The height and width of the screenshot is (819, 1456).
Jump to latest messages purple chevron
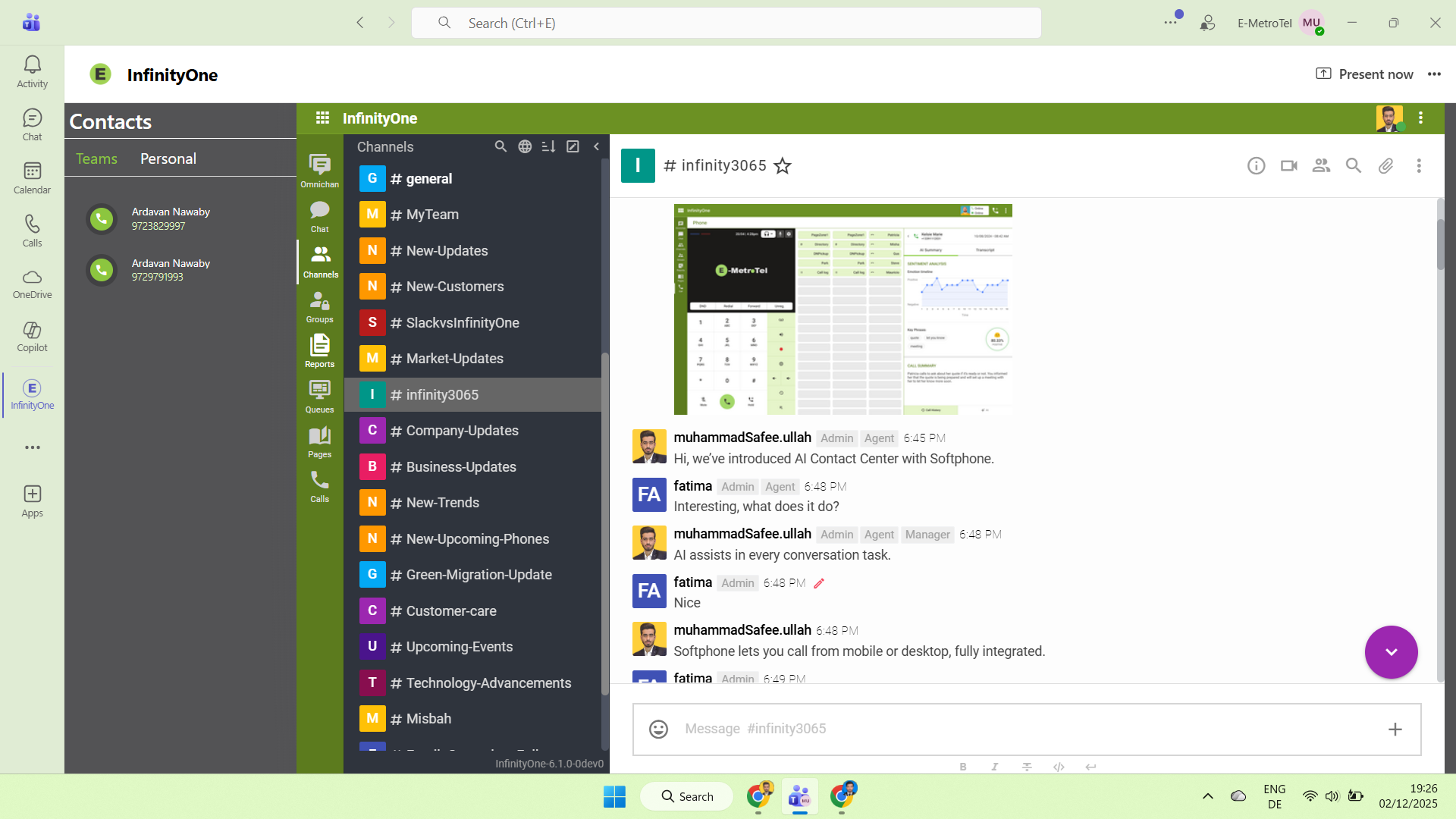pos(1391,652)
